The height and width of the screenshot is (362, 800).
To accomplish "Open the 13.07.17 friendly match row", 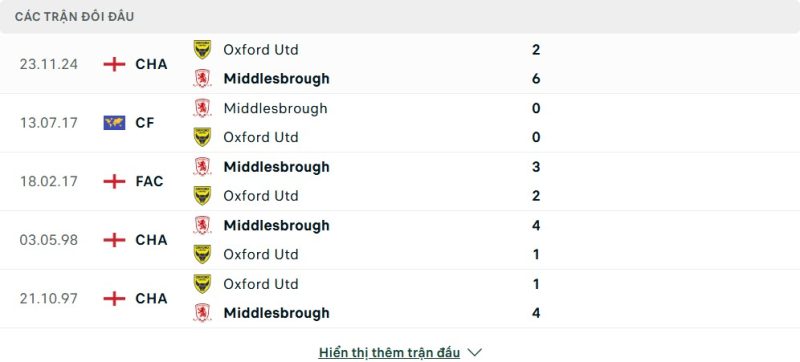I will [400, 123].
